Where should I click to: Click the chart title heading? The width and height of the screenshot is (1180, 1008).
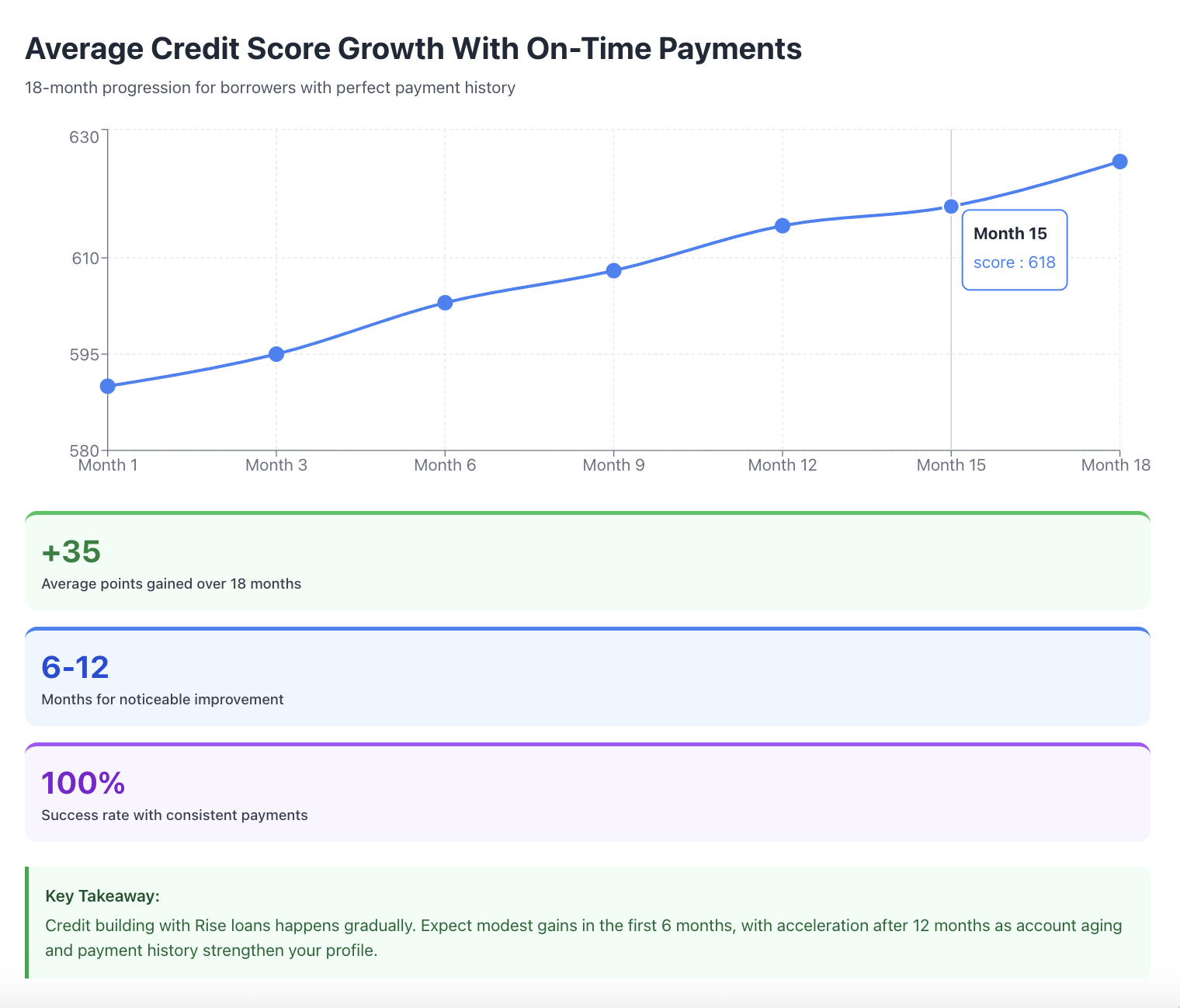click(x=413, y=48)
